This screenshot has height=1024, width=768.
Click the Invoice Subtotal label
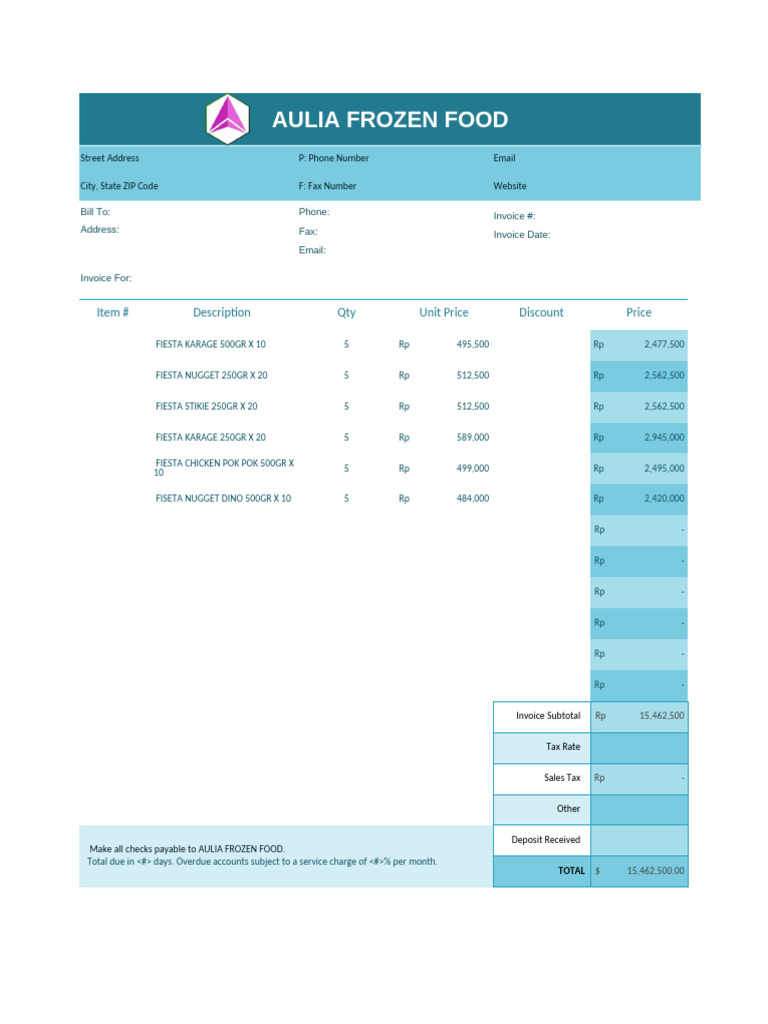point(548,716)
